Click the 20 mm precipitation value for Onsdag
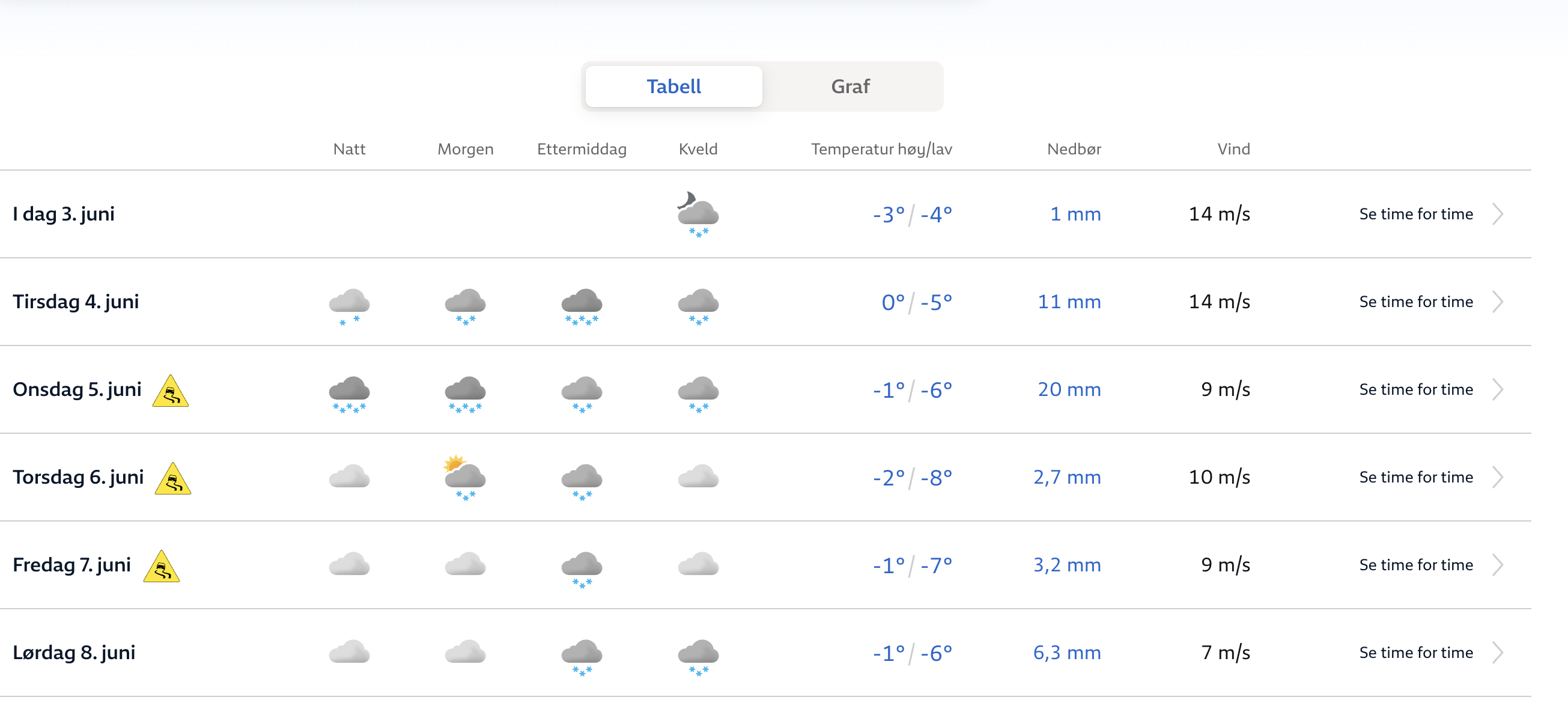This screenshot has width=1568, height=709. click(1068, 389)
